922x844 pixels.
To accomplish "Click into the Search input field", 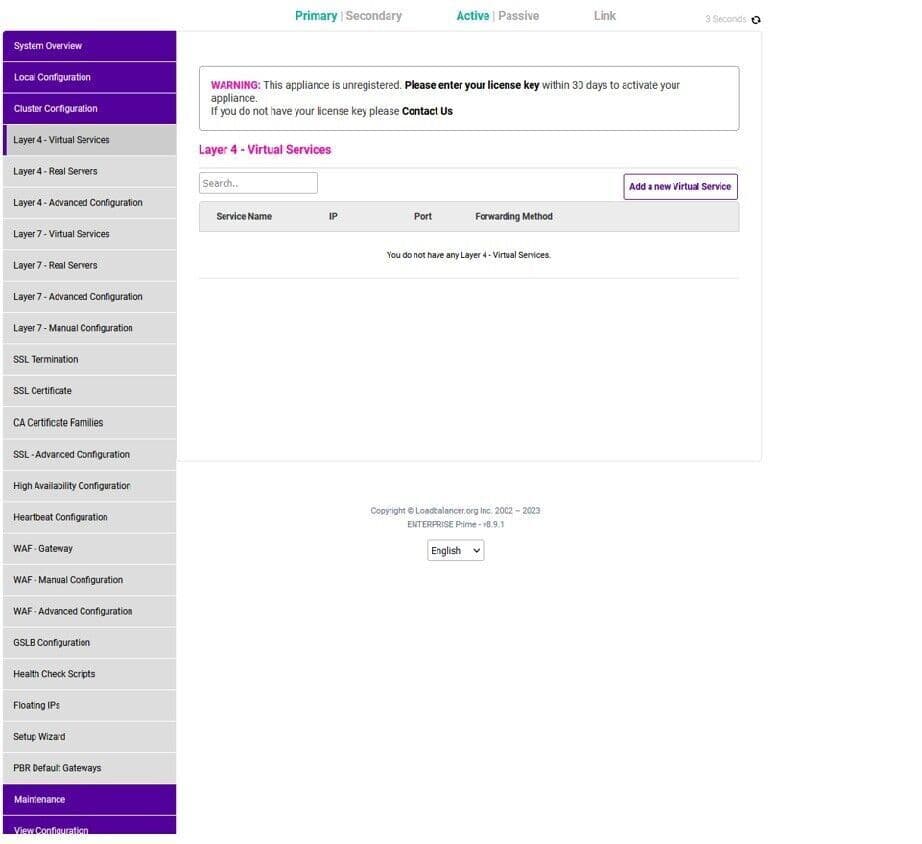I will click(x=258, y=183).
